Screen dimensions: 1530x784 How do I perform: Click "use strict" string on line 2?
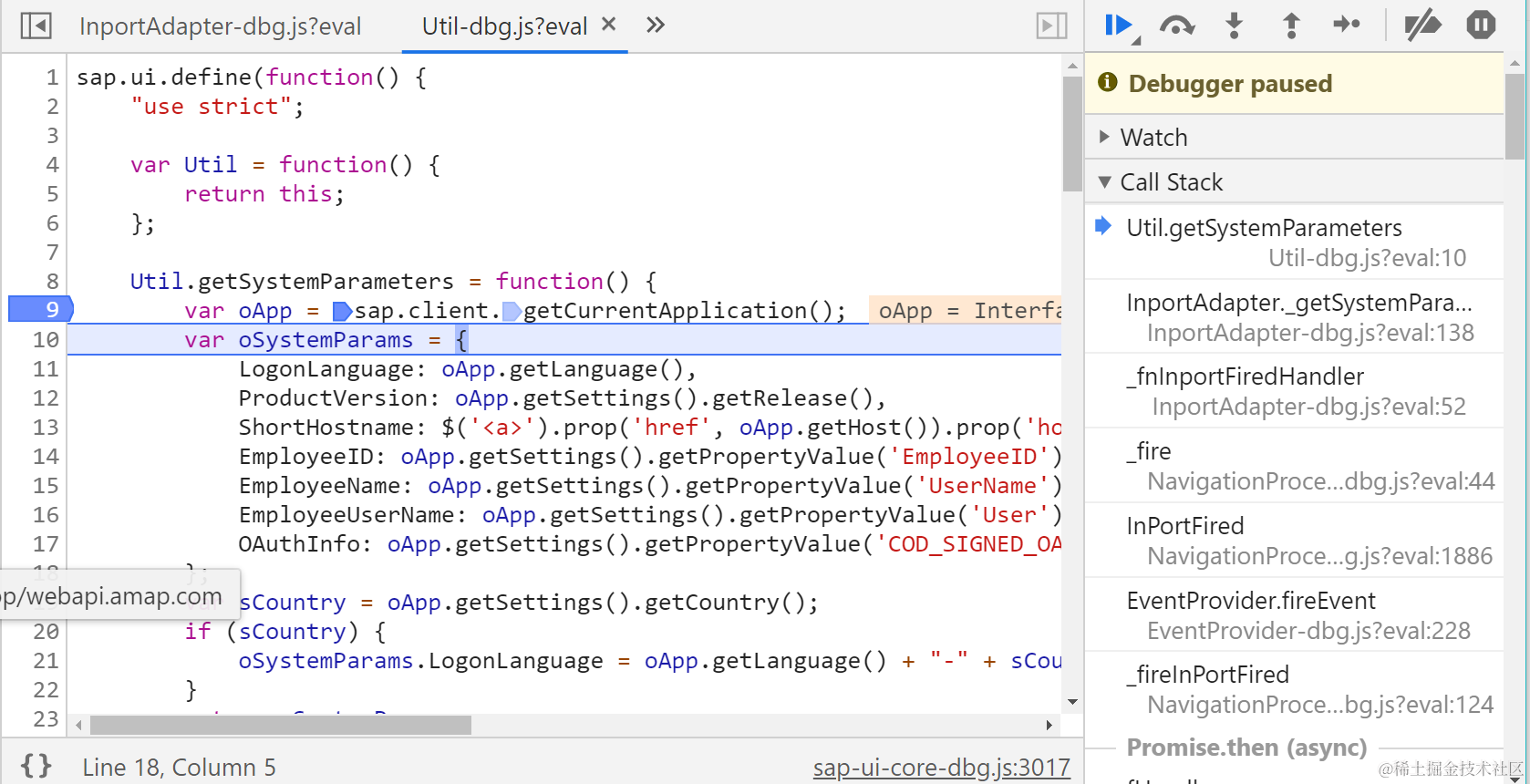point(211,107)
